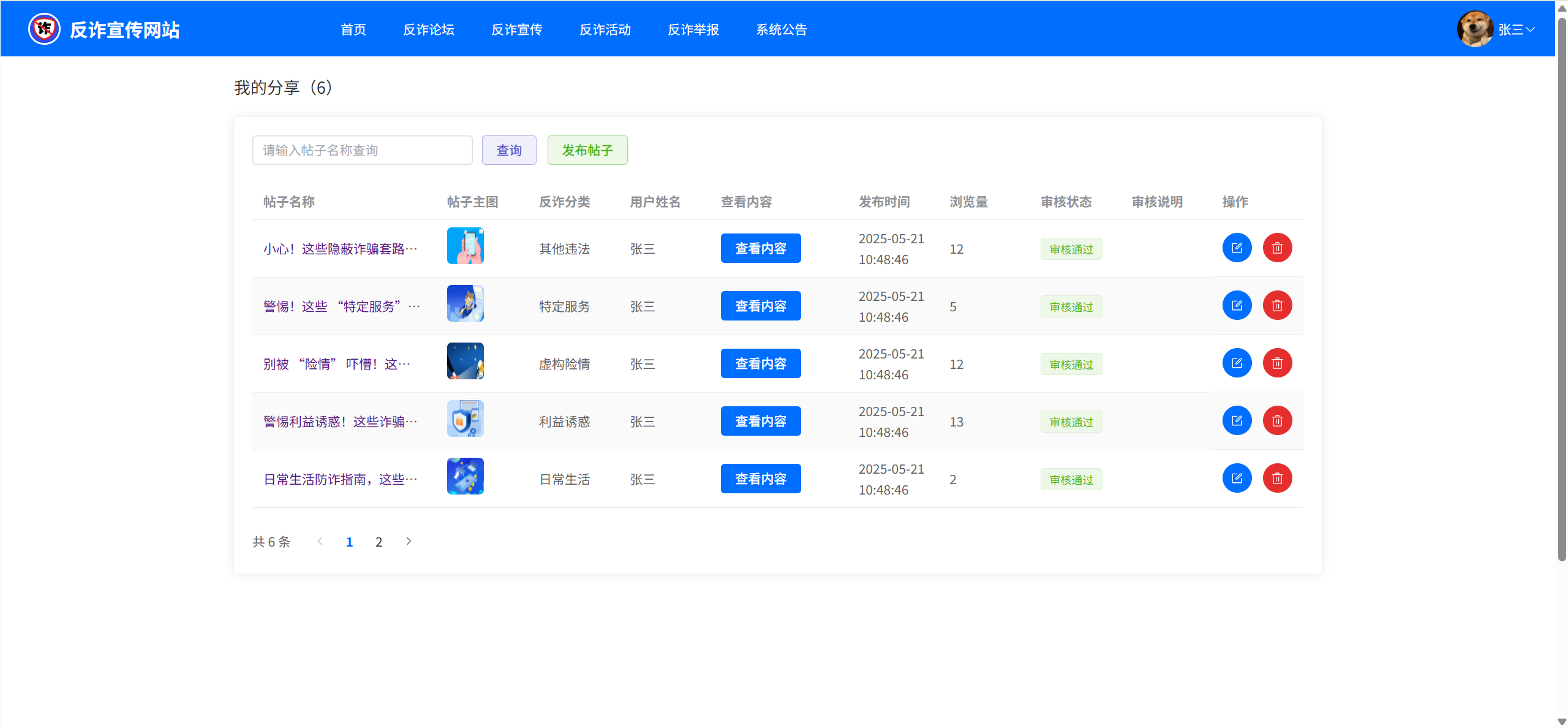The height and width of the screenshot is (728, 1568).
Task: Expand the 张三 user dropdown arrow
Action: (1530, 29)
